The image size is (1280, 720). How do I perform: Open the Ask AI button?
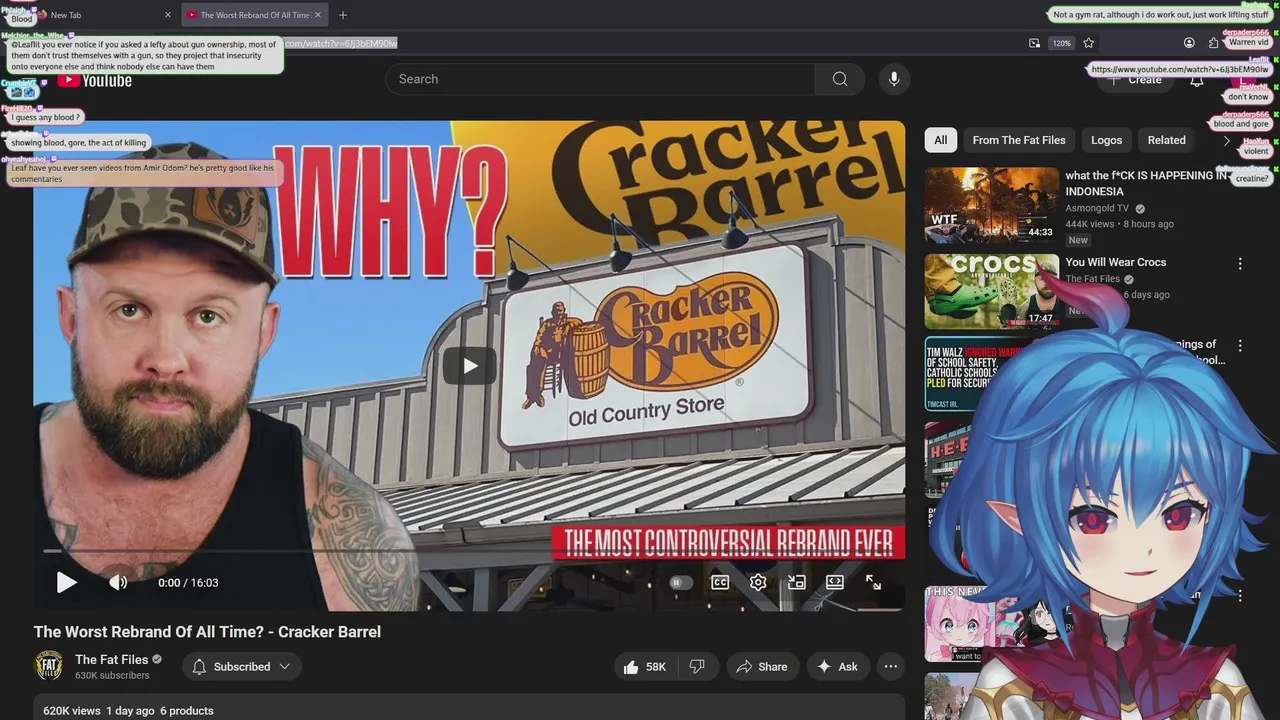838,667
